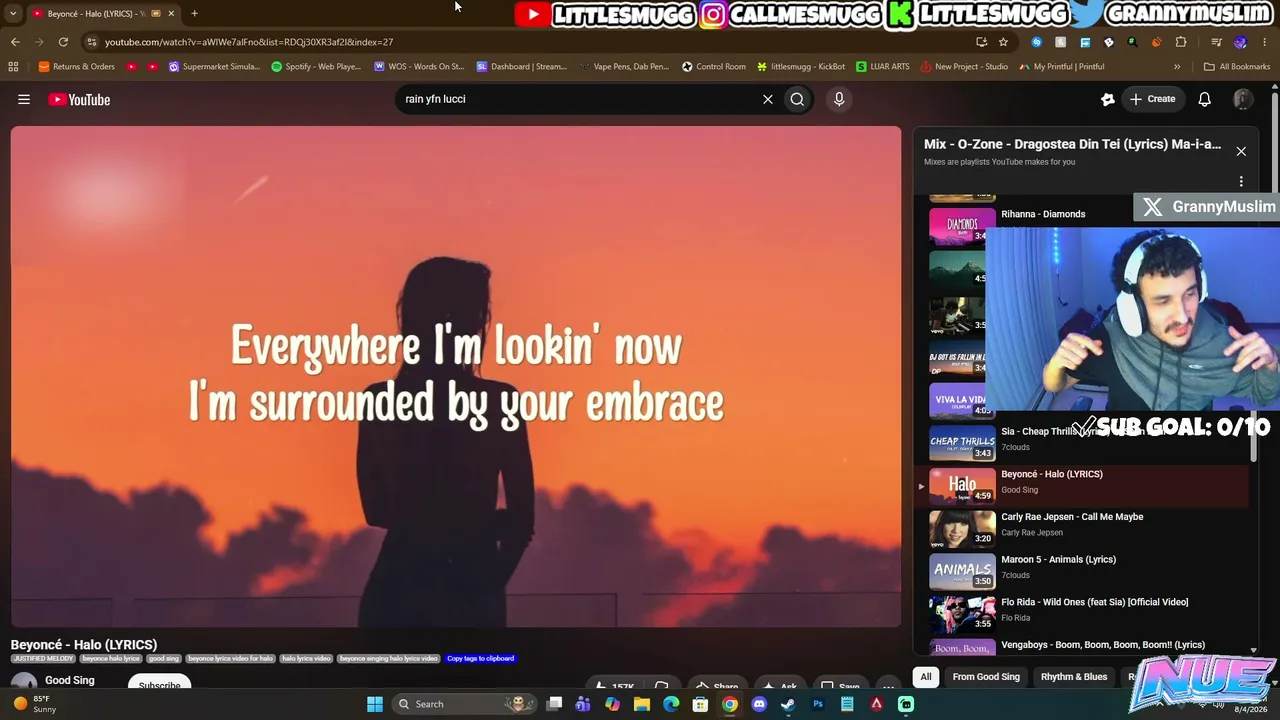
Task: Open the site information icon in address bar
Action: click(x=91, y=42)
